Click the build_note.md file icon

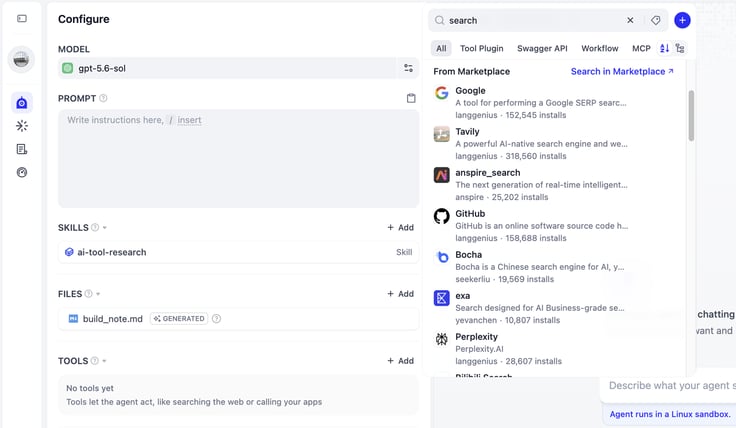pos(73,319)
